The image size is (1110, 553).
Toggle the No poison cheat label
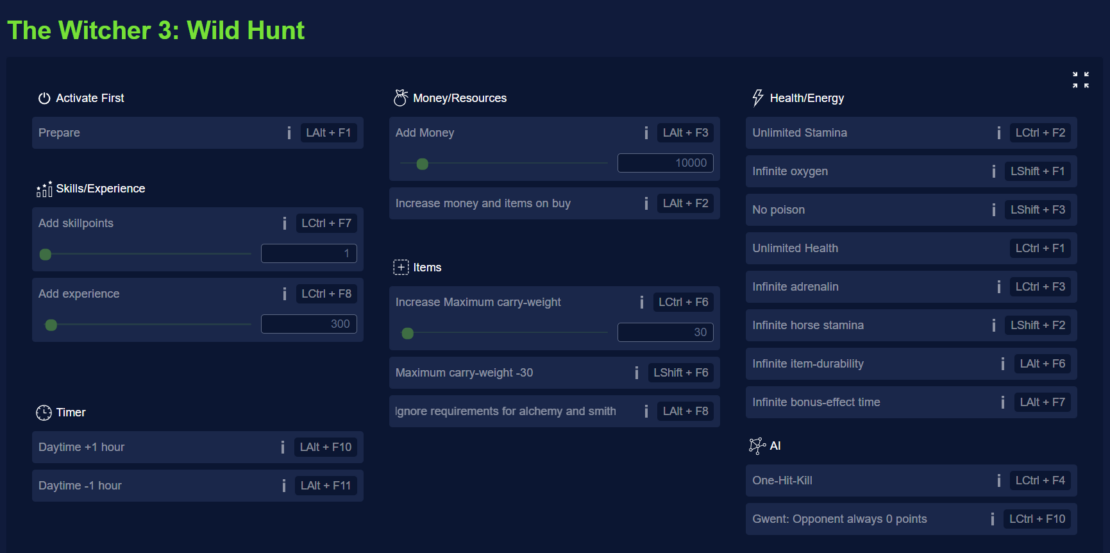pyautogui.click(x=779, y=210)
